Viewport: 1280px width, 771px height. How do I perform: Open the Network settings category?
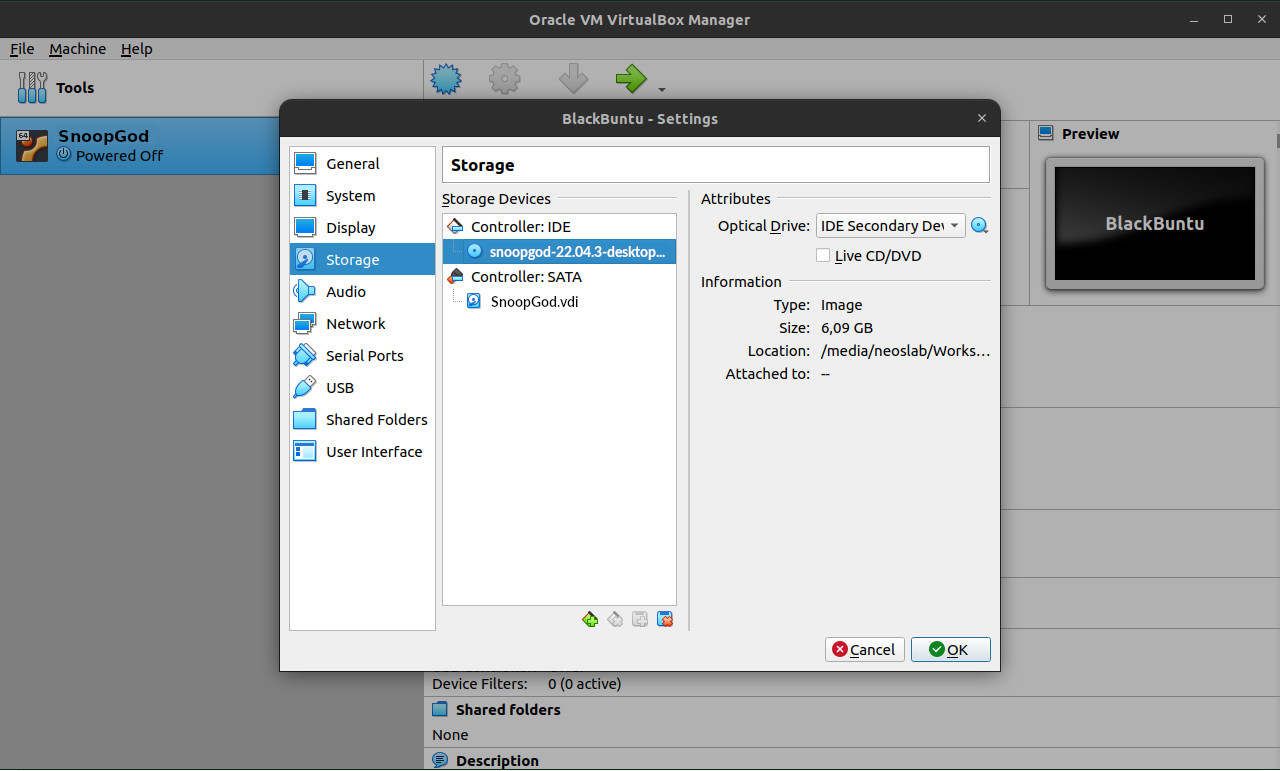coord(362,324)
